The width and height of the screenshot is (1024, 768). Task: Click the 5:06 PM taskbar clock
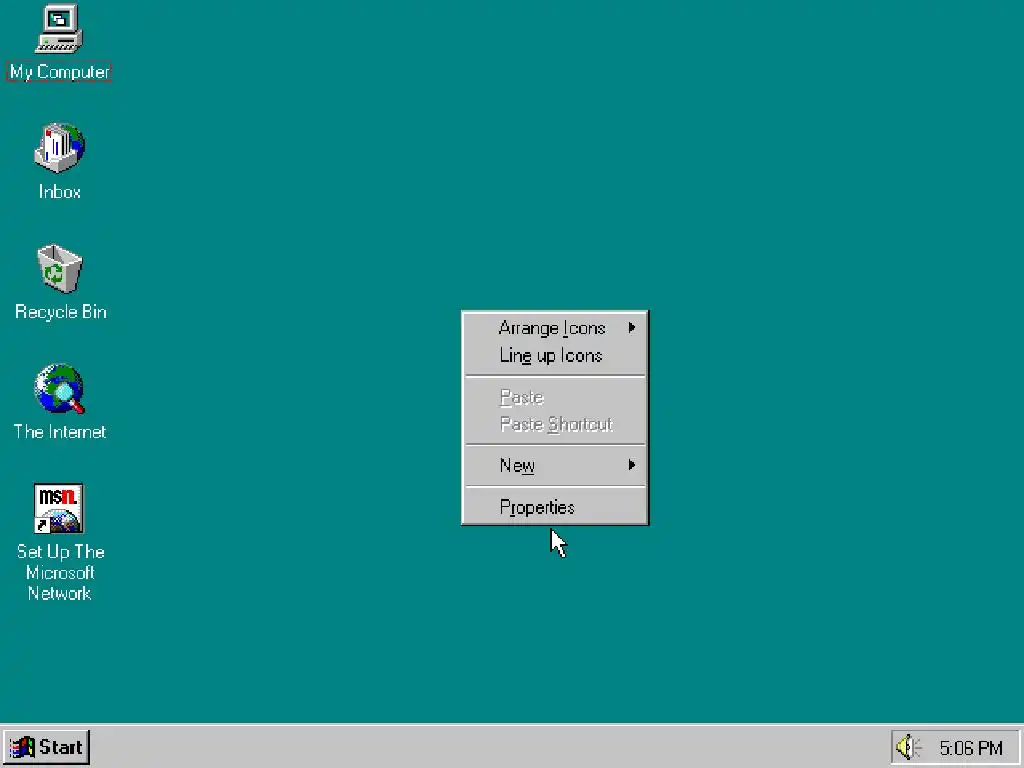pyautogui.click(x=970, y=748)
